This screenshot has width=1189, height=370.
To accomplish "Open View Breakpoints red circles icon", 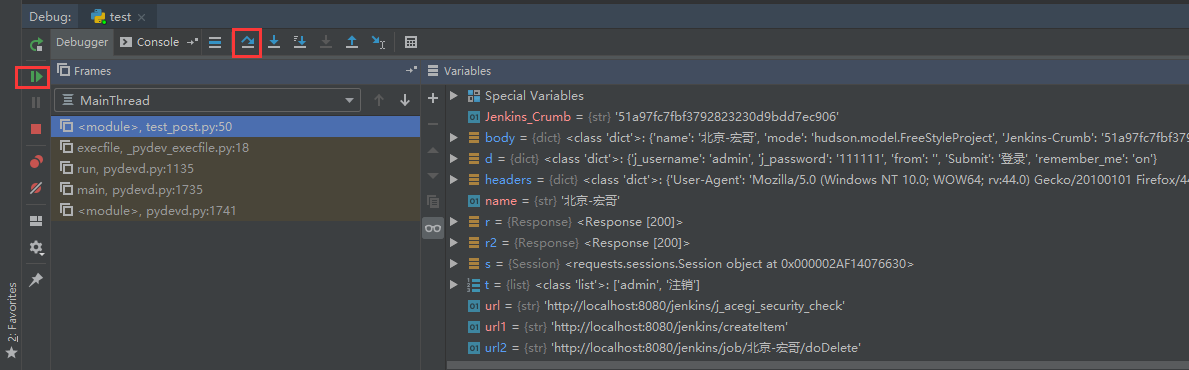I will 36,161.
